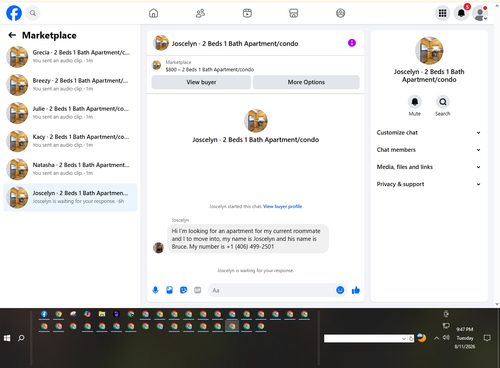Open the Watch video icon
Image resolution: width=500 pixels, height=368 pixels.
click(x=247, y=13)
